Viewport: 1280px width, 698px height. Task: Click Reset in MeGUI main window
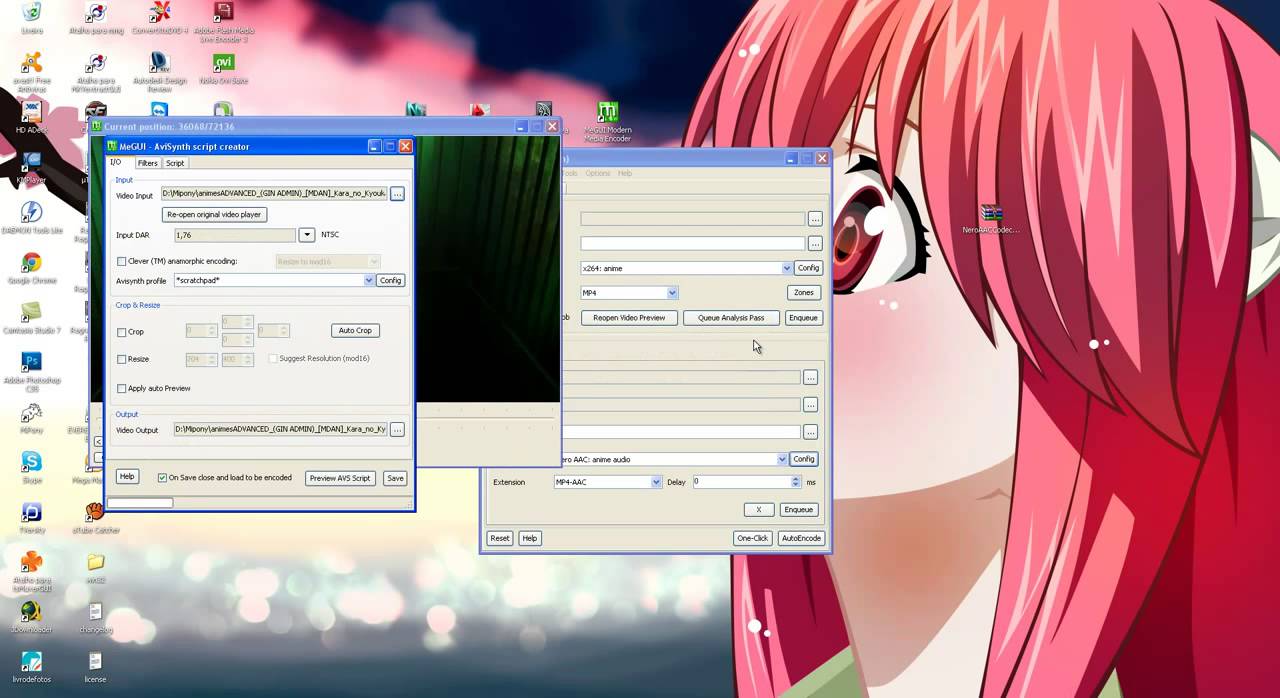point(499,538)
